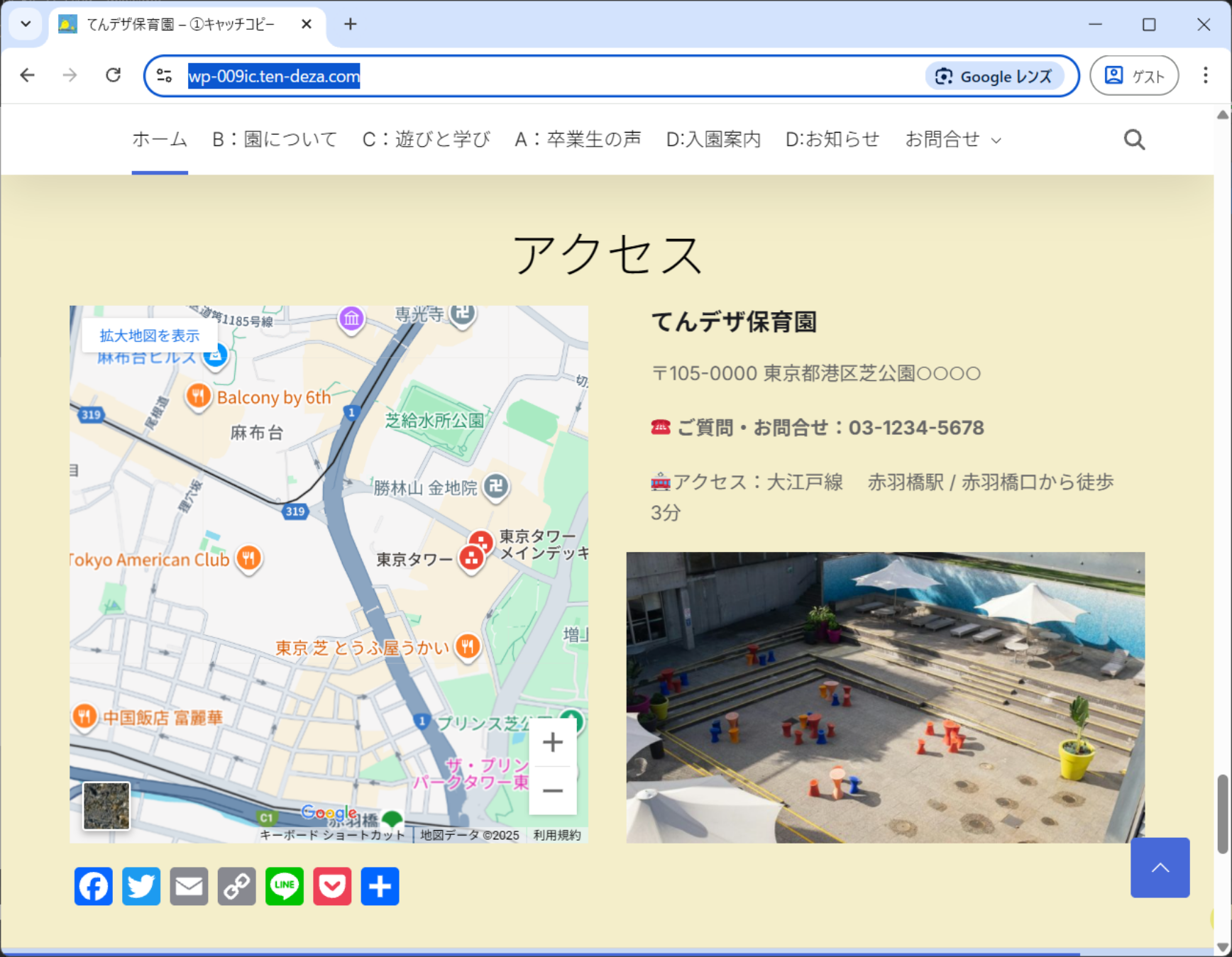Zoom in the map with plus
Screen dimensions: 1232x957
[x=552, y=743]
